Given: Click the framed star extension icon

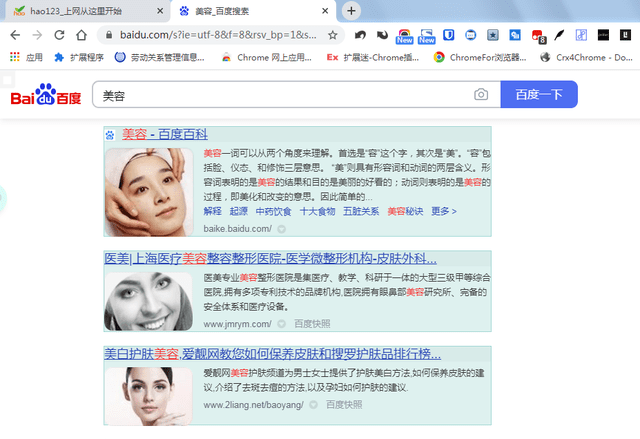Looking at the screenshot, I should (493, 35).
